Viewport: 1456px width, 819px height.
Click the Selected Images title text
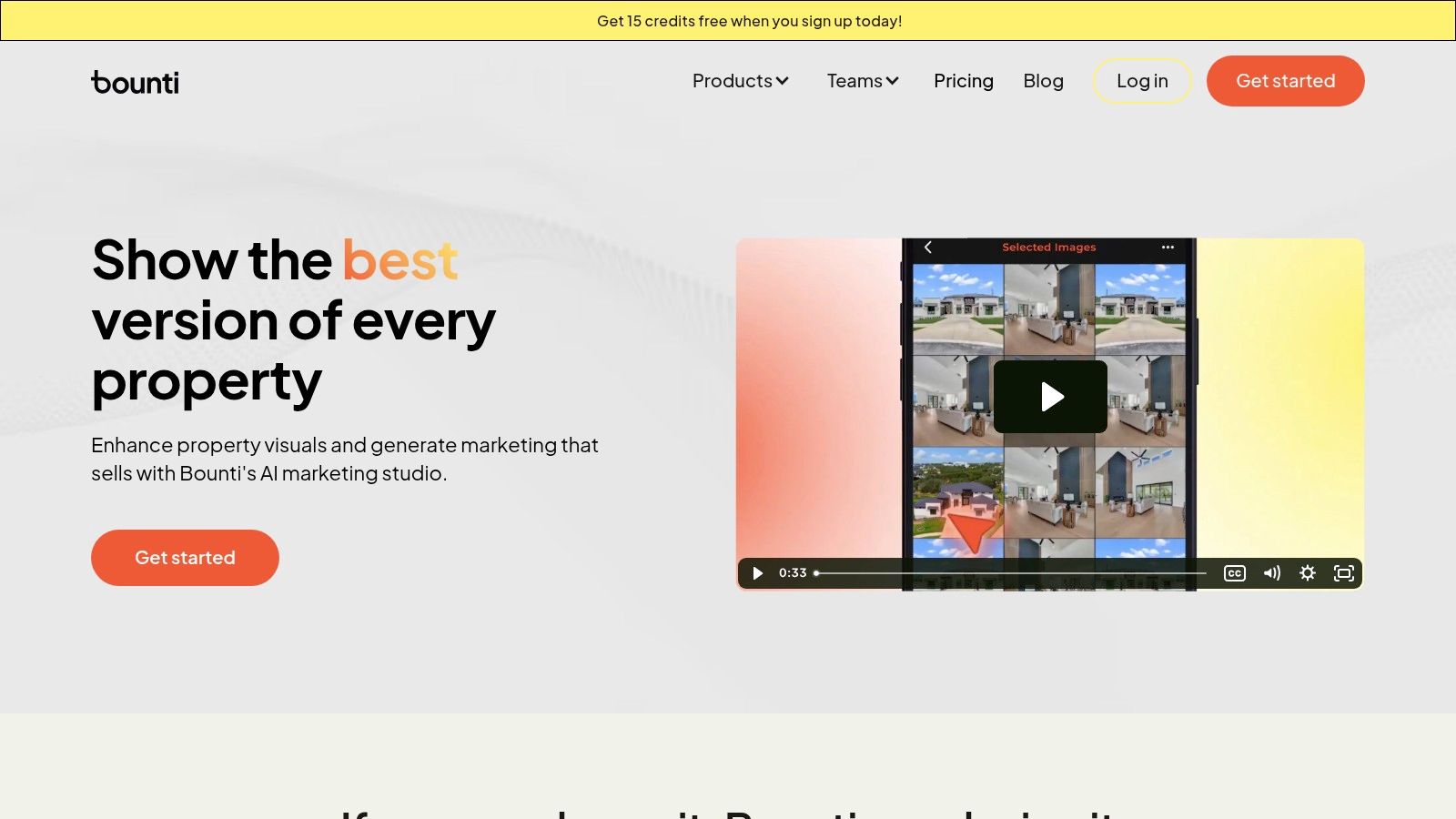pos(1048,248)
